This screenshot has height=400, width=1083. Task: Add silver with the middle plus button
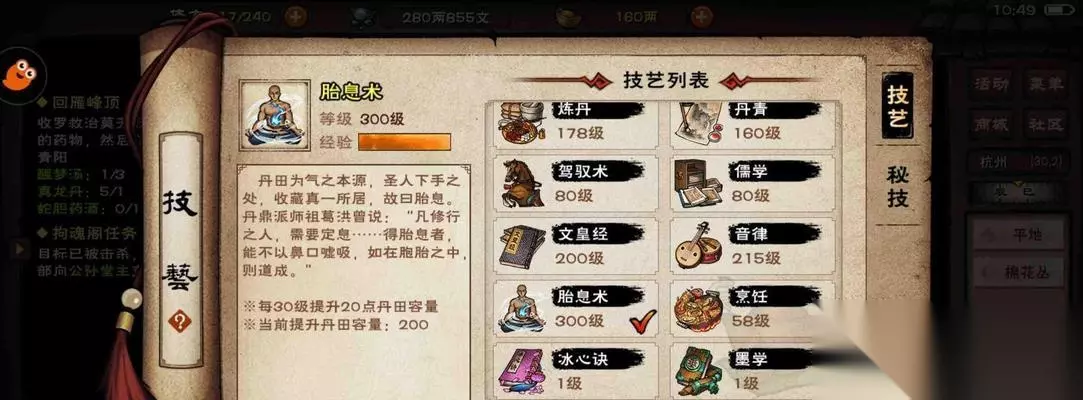[296, 16]
